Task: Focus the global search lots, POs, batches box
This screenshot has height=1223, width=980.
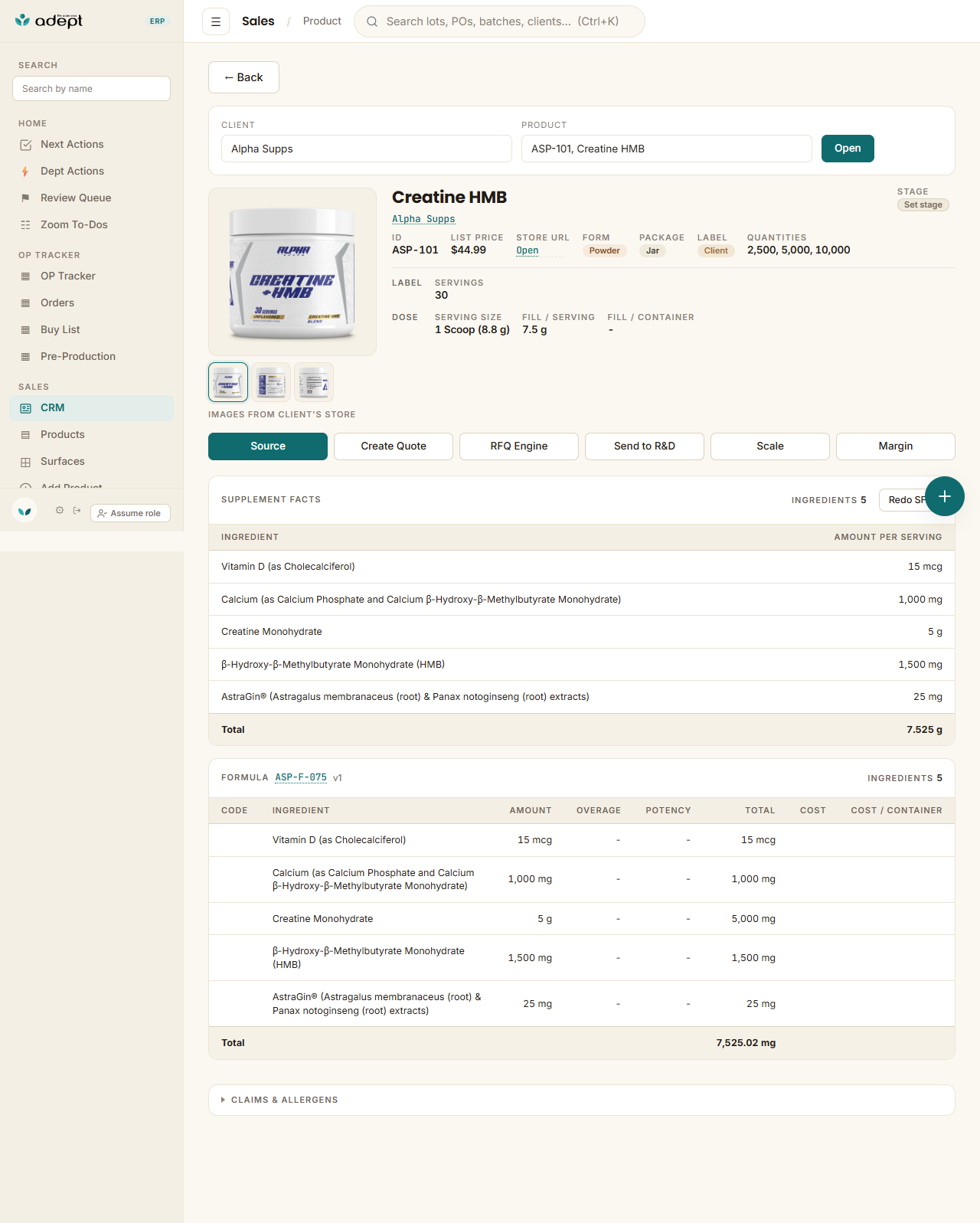Action: (x=499, y=21)
